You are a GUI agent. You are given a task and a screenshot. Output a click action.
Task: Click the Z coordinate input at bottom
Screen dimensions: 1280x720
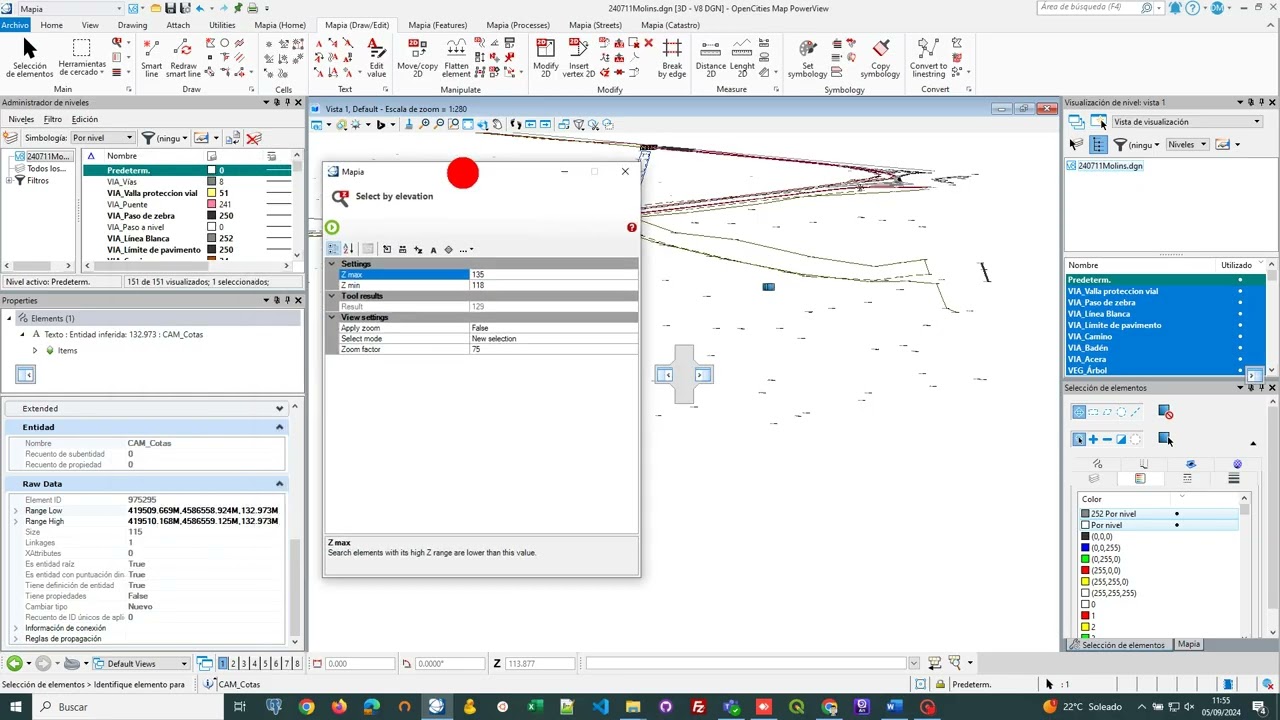pos(539,664)
